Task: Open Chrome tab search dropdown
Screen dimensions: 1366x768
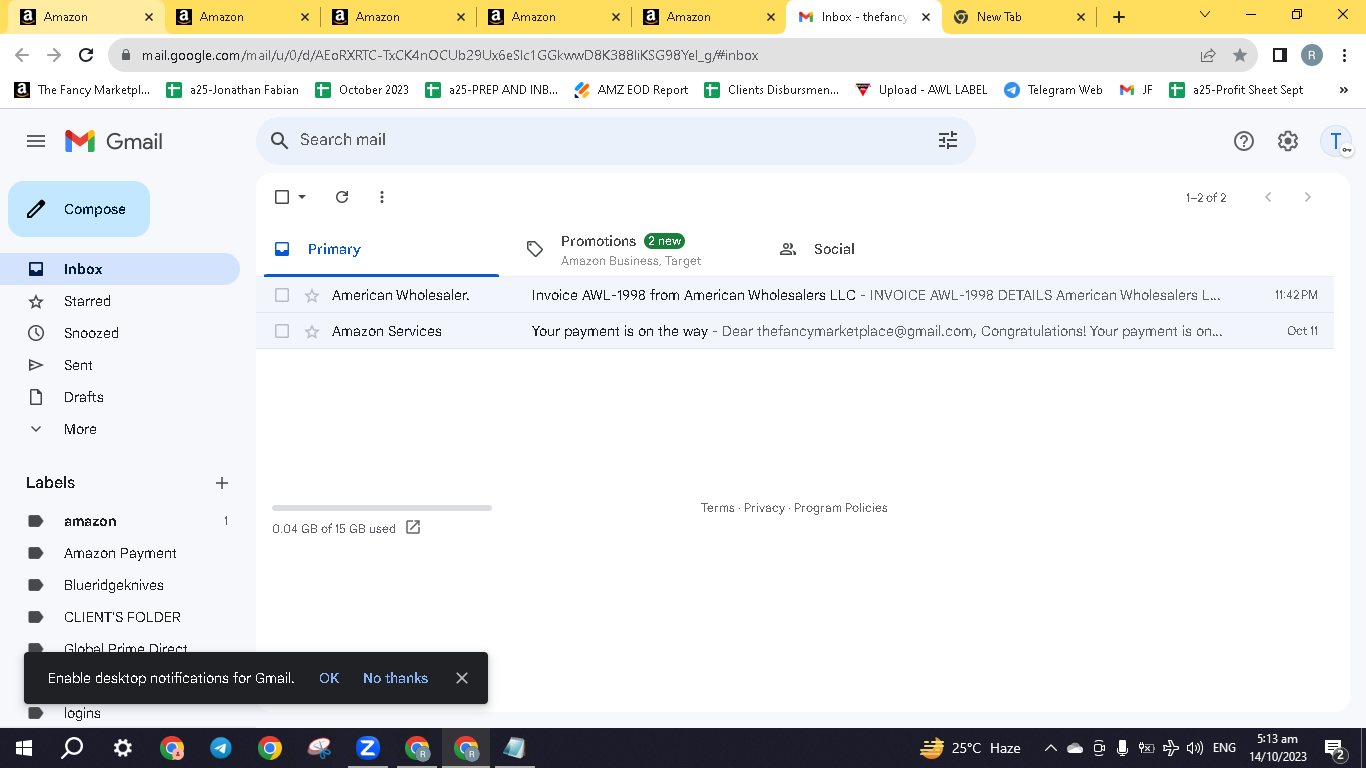Action: click(1205, 16)
